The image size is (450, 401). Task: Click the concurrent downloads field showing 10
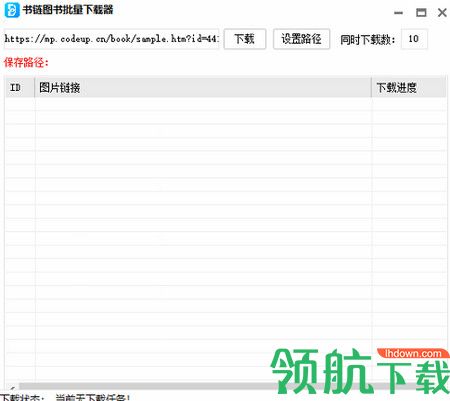pyautogui.click(x=414, y=39)
